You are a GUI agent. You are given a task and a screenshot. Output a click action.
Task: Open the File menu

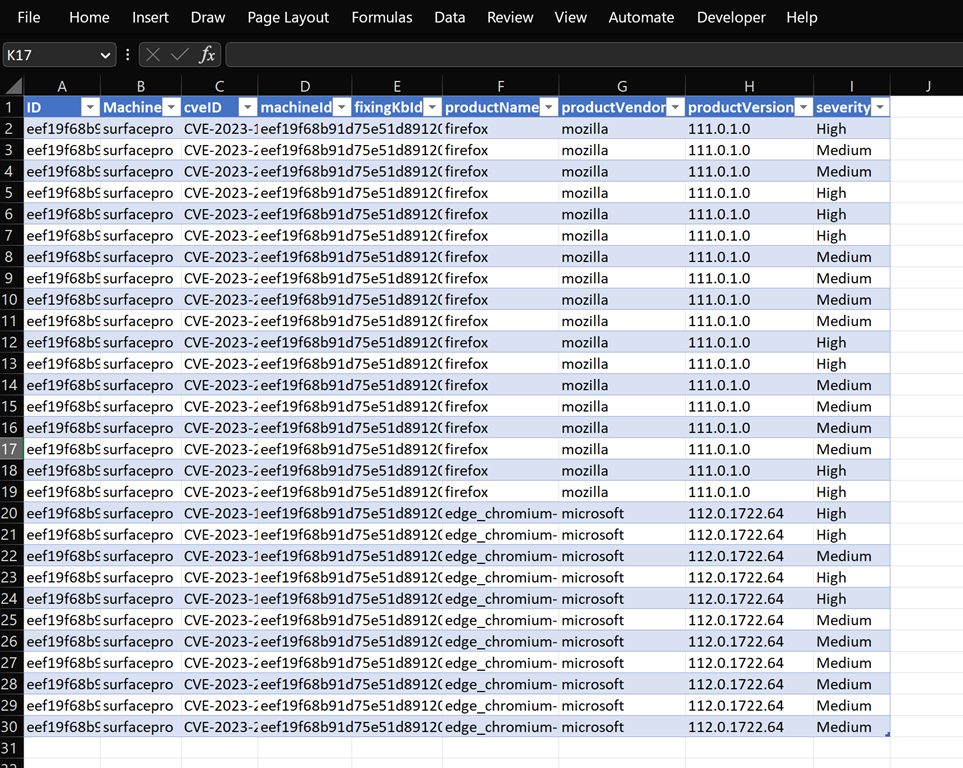click(x=29, y=17)
